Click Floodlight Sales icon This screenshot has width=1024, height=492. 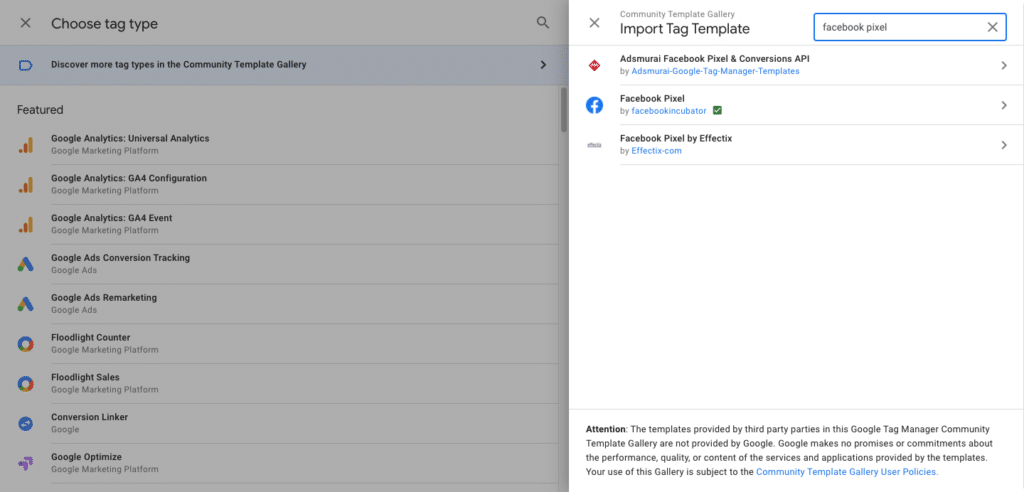tap(25, 384)
